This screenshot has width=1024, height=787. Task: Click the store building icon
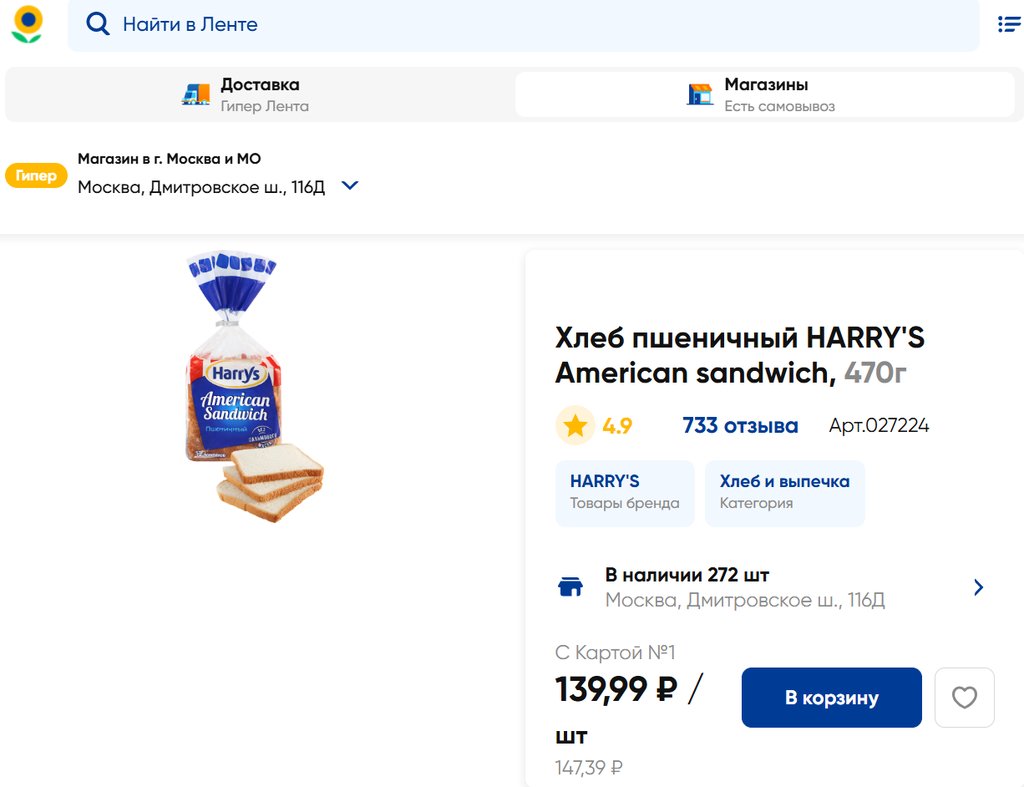(700, 94)
